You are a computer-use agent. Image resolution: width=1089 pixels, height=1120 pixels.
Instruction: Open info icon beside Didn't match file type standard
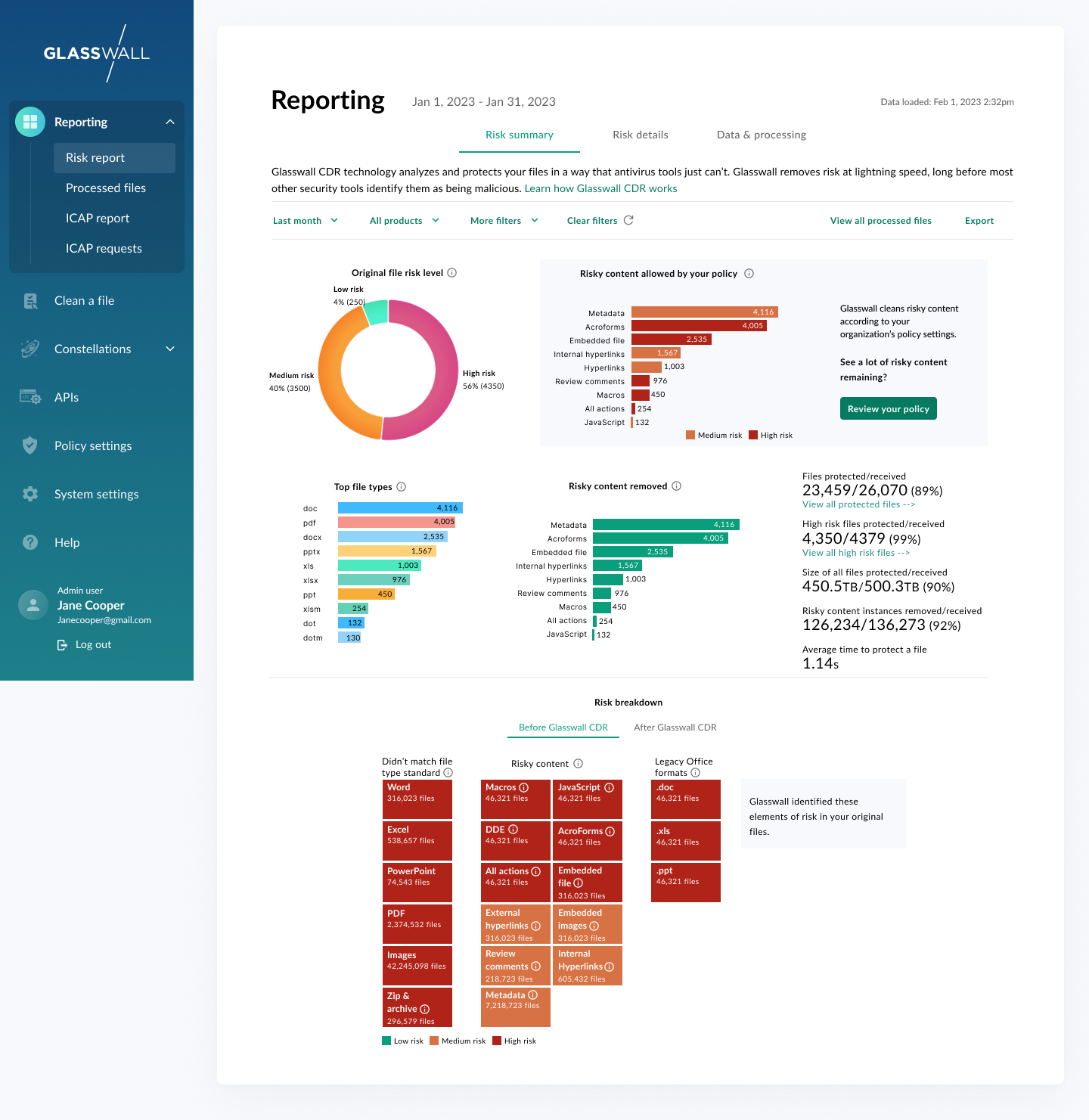pyautogui.click(x=448, y=773)
